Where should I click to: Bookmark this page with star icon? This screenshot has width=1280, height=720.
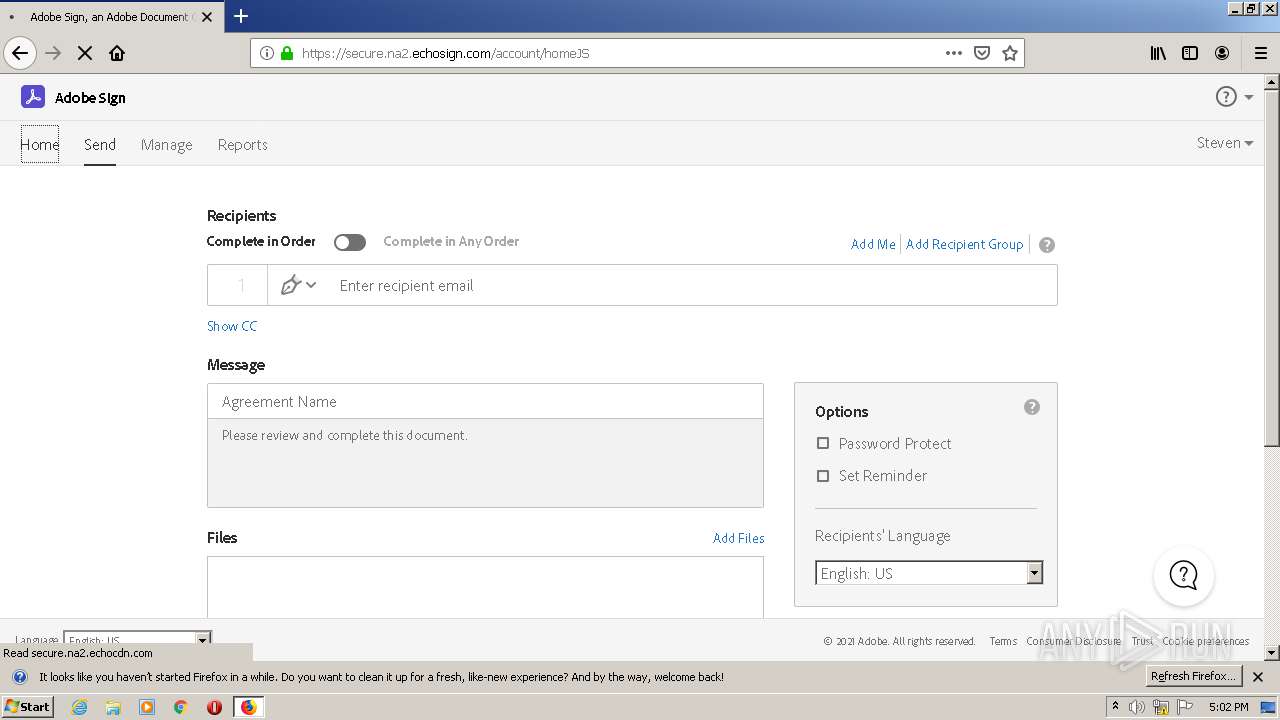[x=1010, y=53]
